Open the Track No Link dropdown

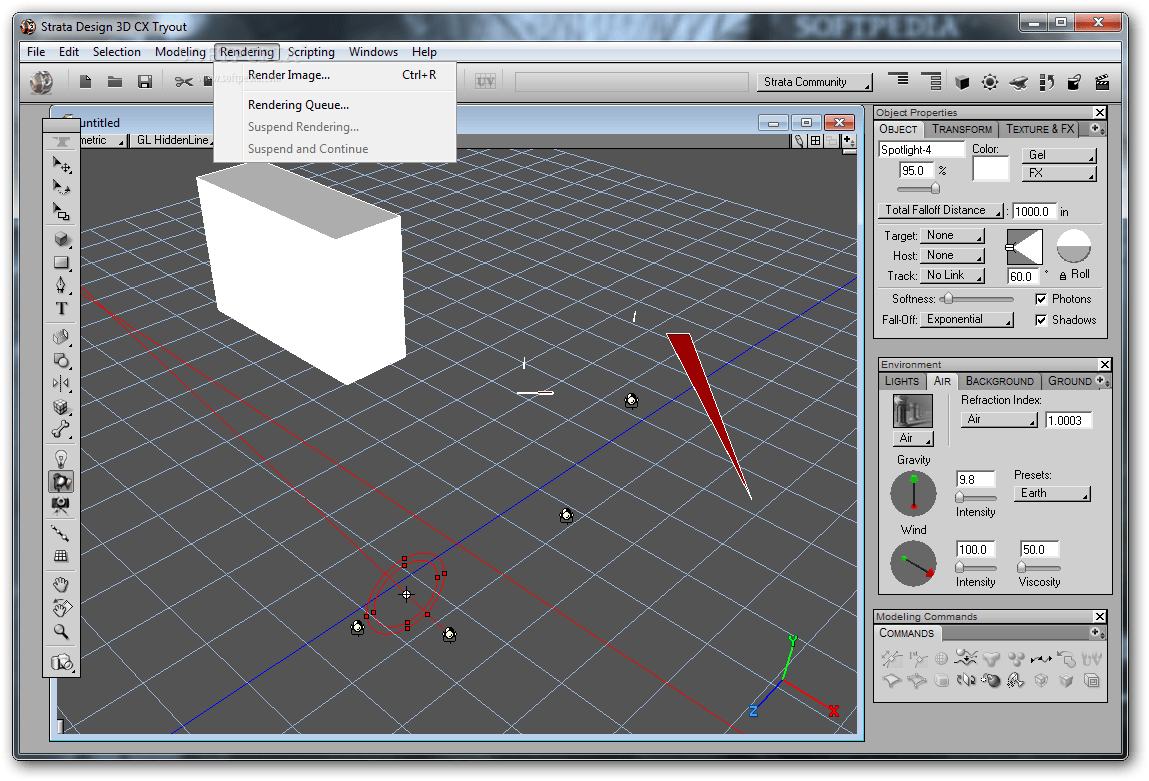[x=953, y=275]
